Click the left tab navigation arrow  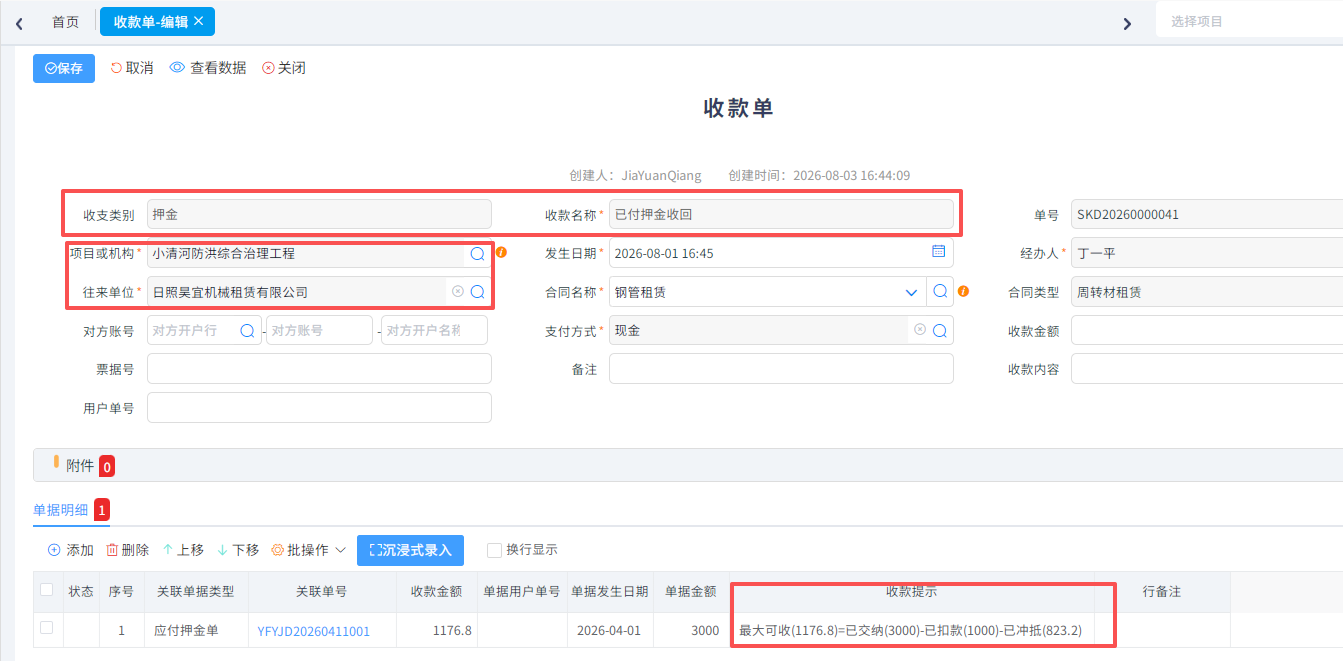pyautogui.click(x=19, y=23)
